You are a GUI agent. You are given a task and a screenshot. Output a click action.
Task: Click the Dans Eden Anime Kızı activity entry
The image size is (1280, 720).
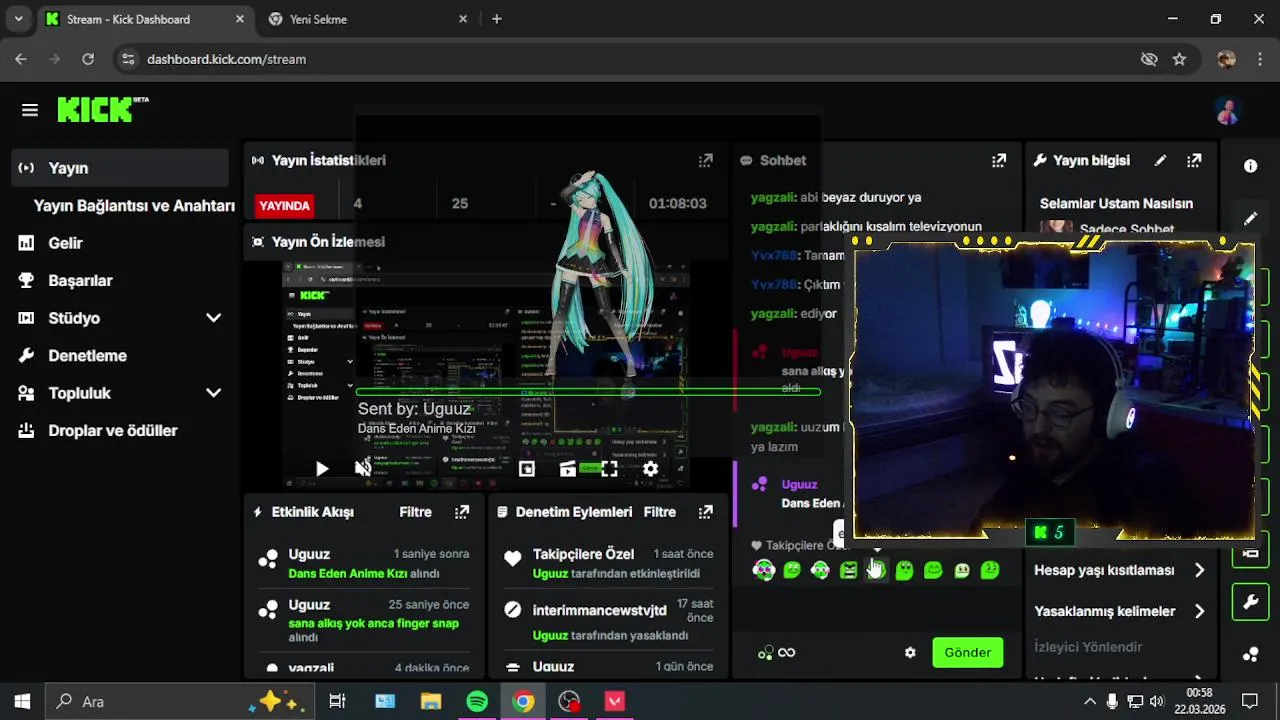[365, 564]
